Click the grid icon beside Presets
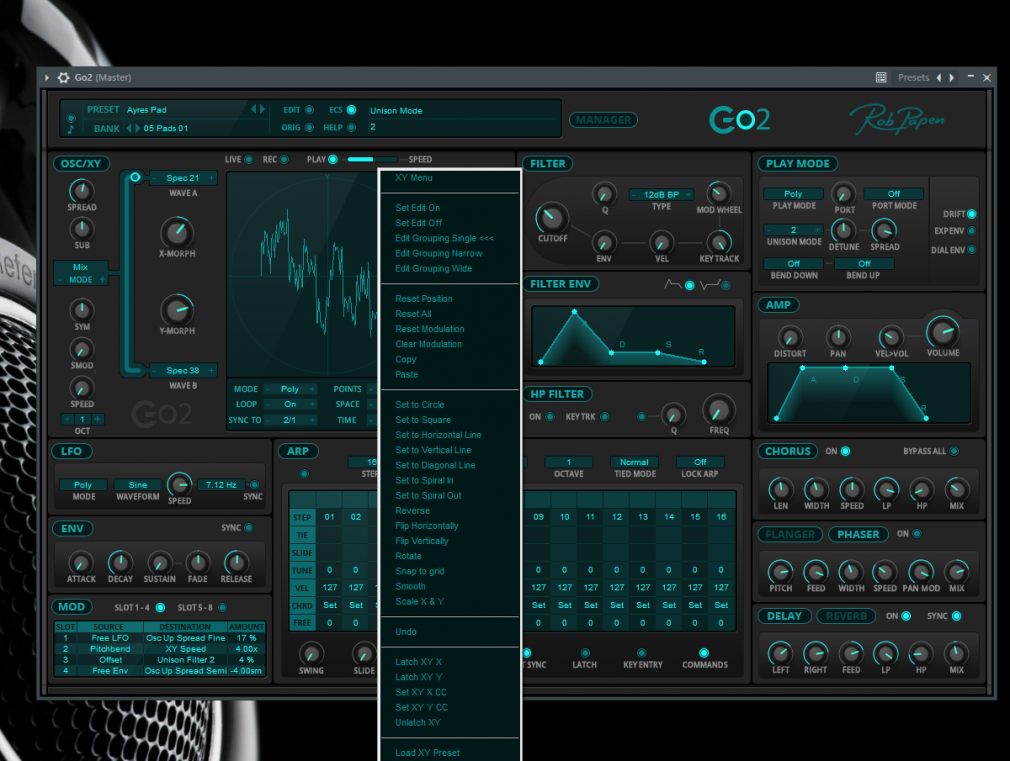This screenshot has height=761, width=1010. click(881, 77)
